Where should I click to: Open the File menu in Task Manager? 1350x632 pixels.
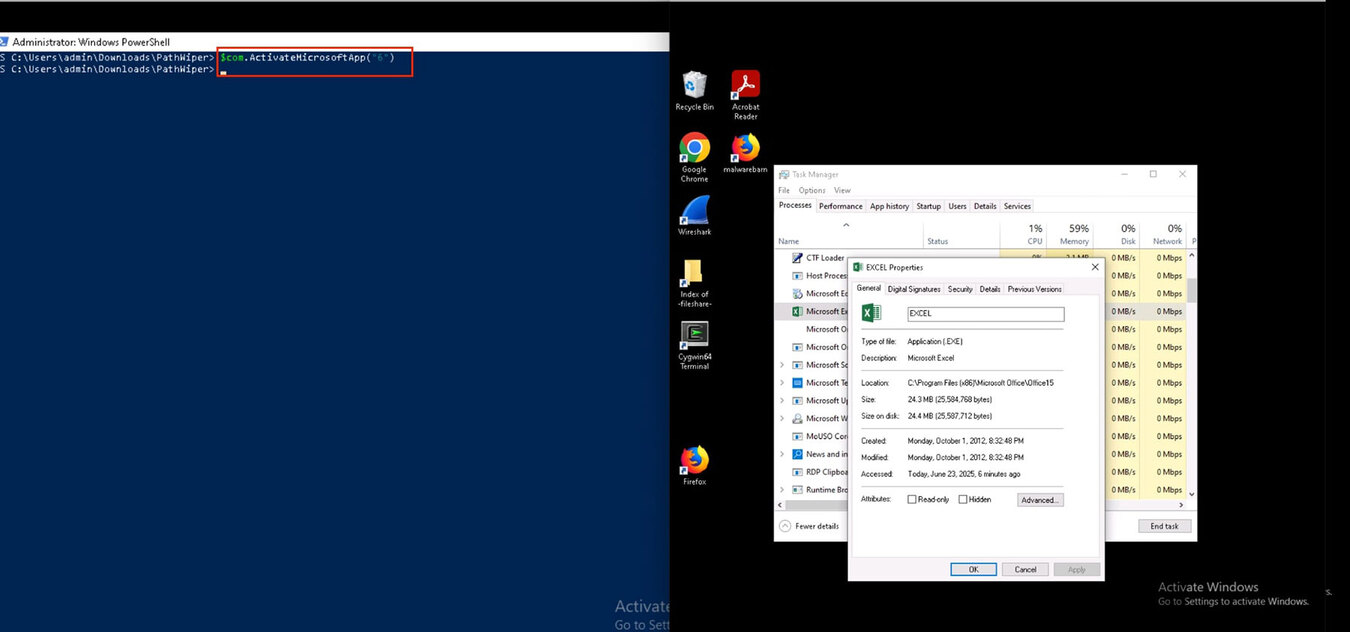784,190
